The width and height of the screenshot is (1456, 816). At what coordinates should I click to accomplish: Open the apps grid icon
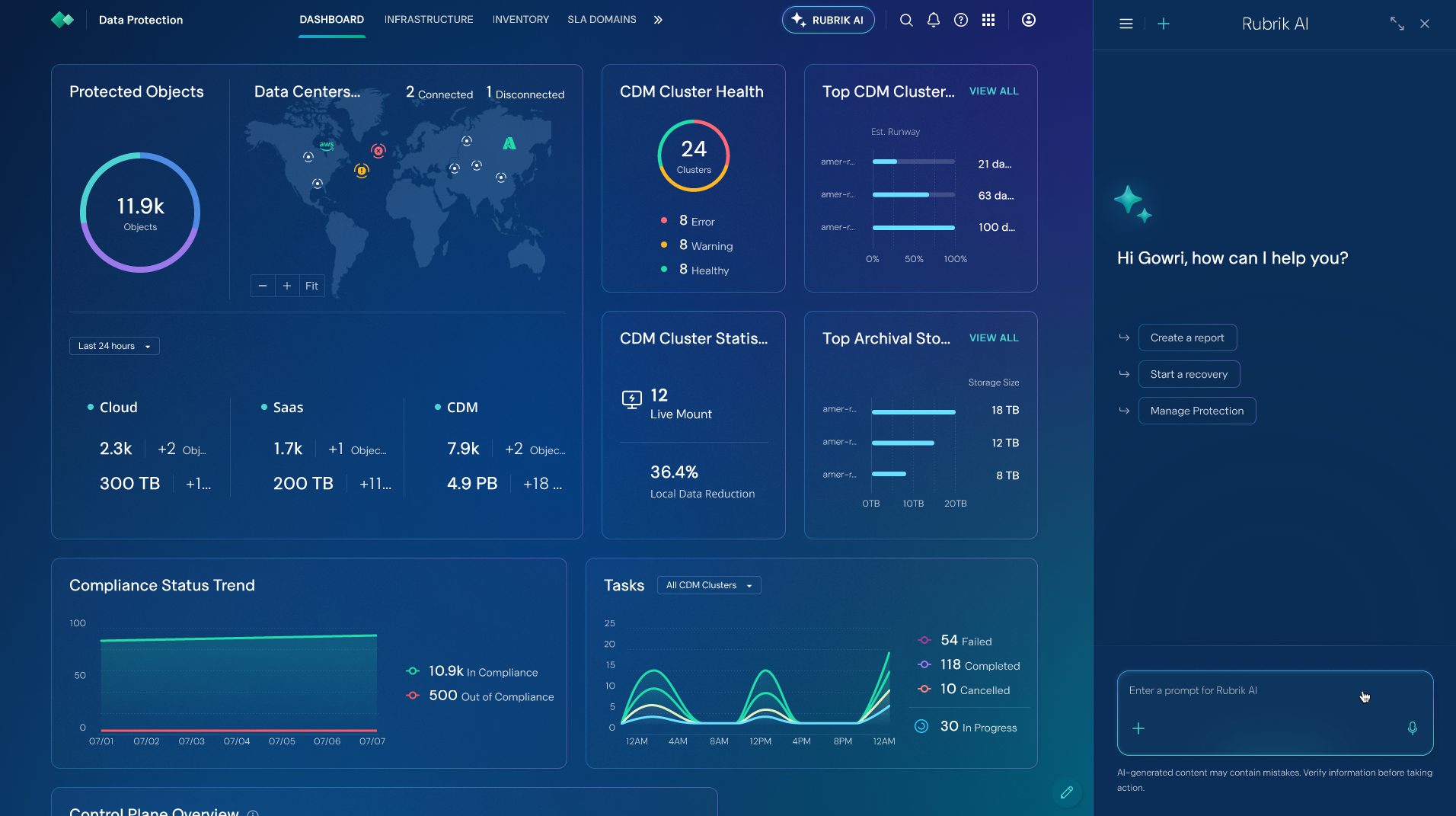click(988, 21)
